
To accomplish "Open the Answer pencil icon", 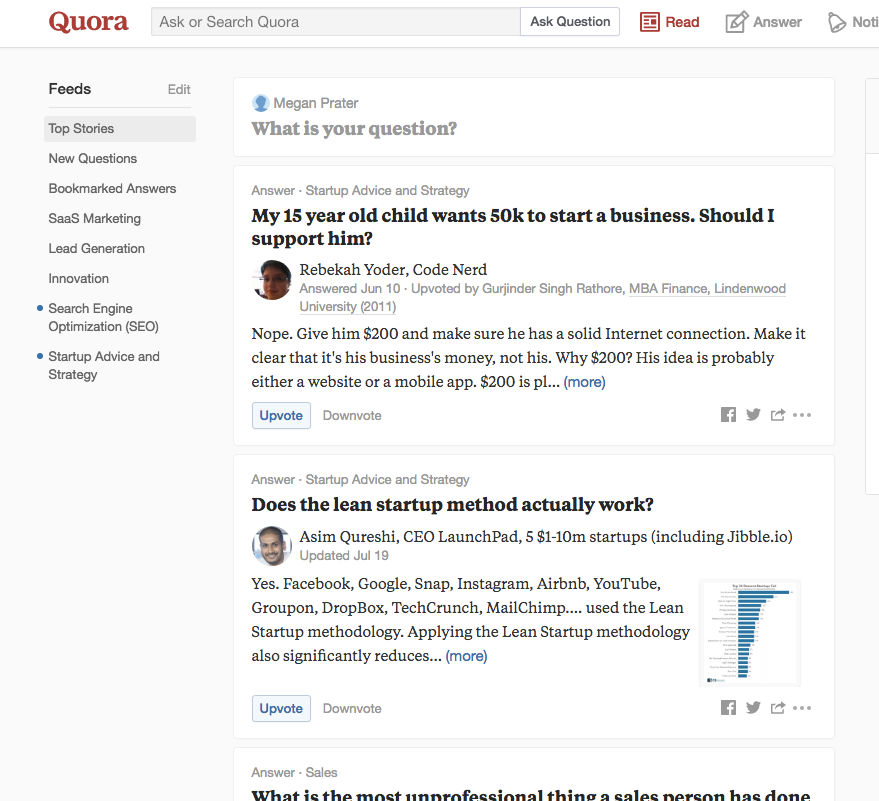I will point(737,22).
